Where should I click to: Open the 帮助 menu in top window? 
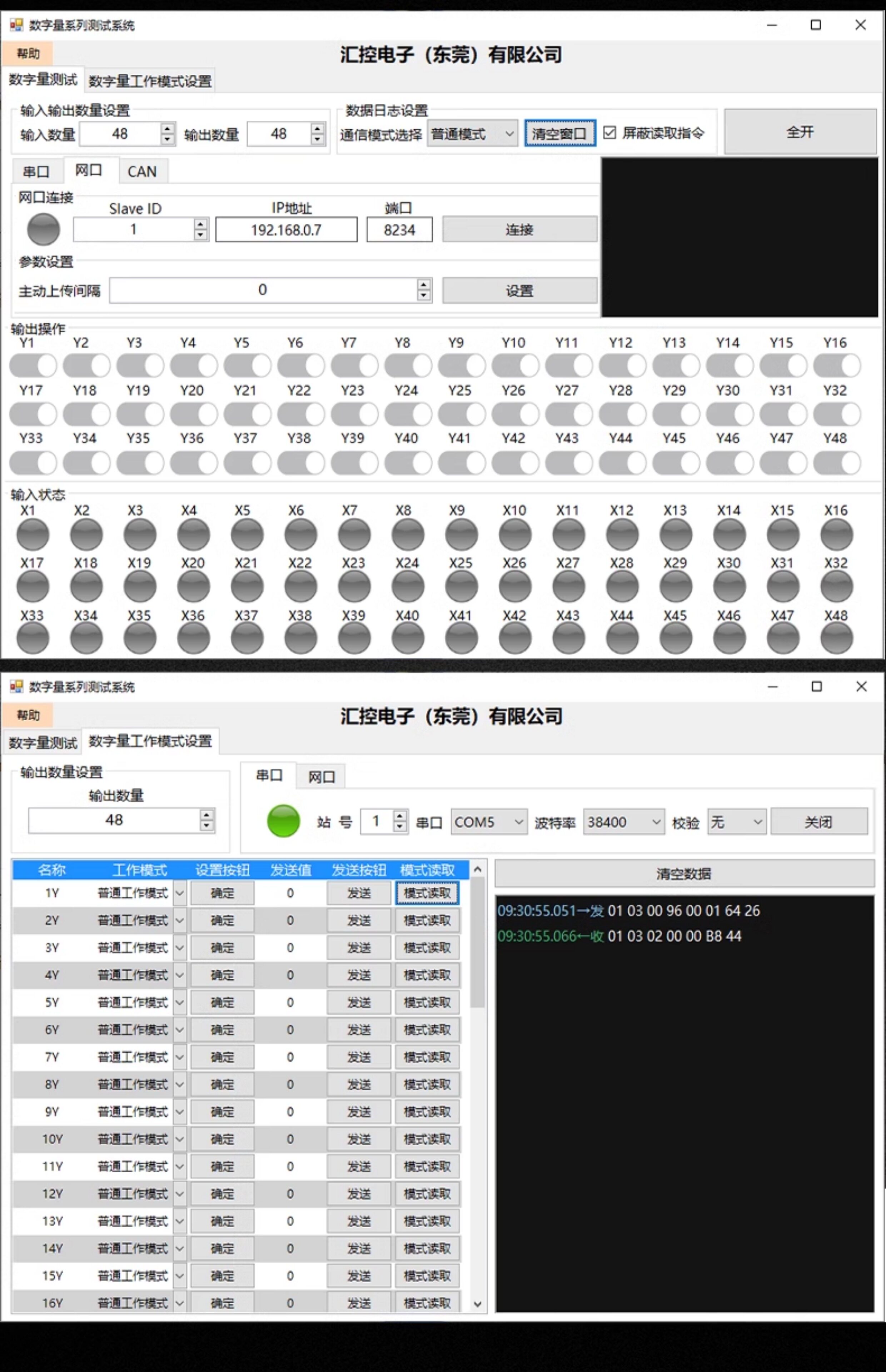coord(28,54)
